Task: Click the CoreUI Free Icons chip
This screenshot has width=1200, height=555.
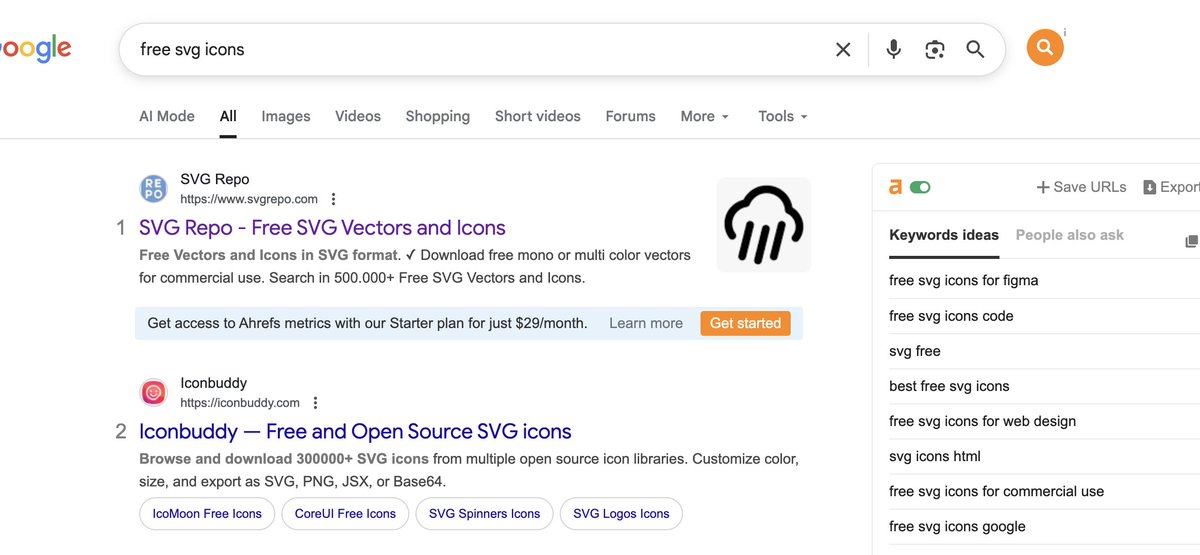Action: point(345,514)
